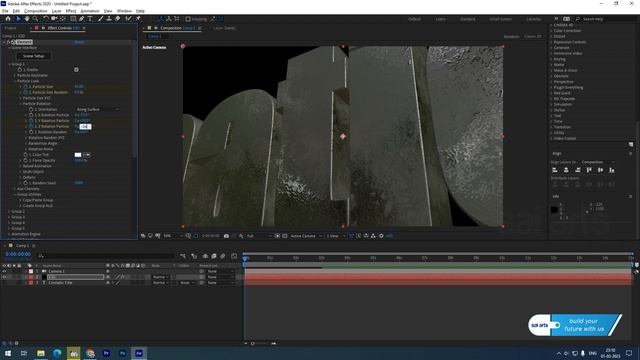Click the Scene Setup button
Screen dimensions: 640x360
[33, 56]
